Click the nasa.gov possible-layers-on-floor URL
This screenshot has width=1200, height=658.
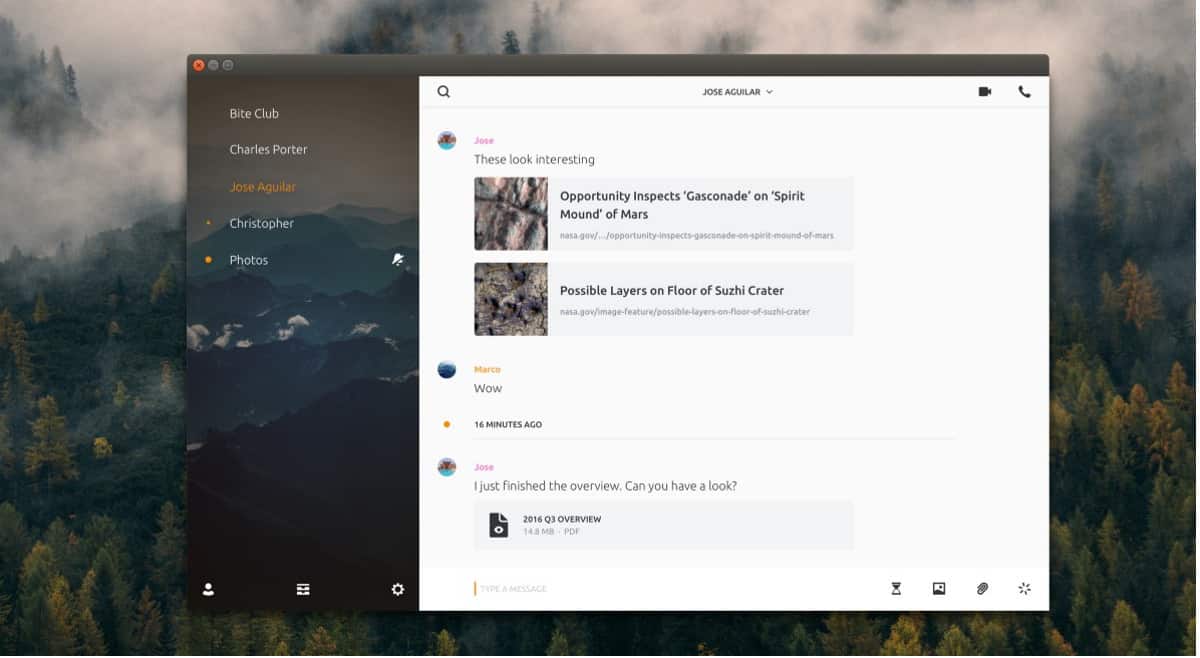tap(685, 312)
